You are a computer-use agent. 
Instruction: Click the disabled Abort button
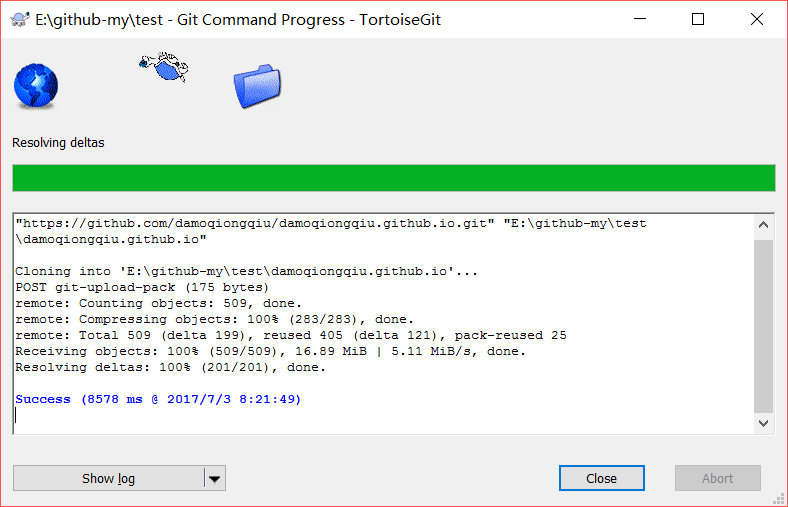(x=718, y=478)
